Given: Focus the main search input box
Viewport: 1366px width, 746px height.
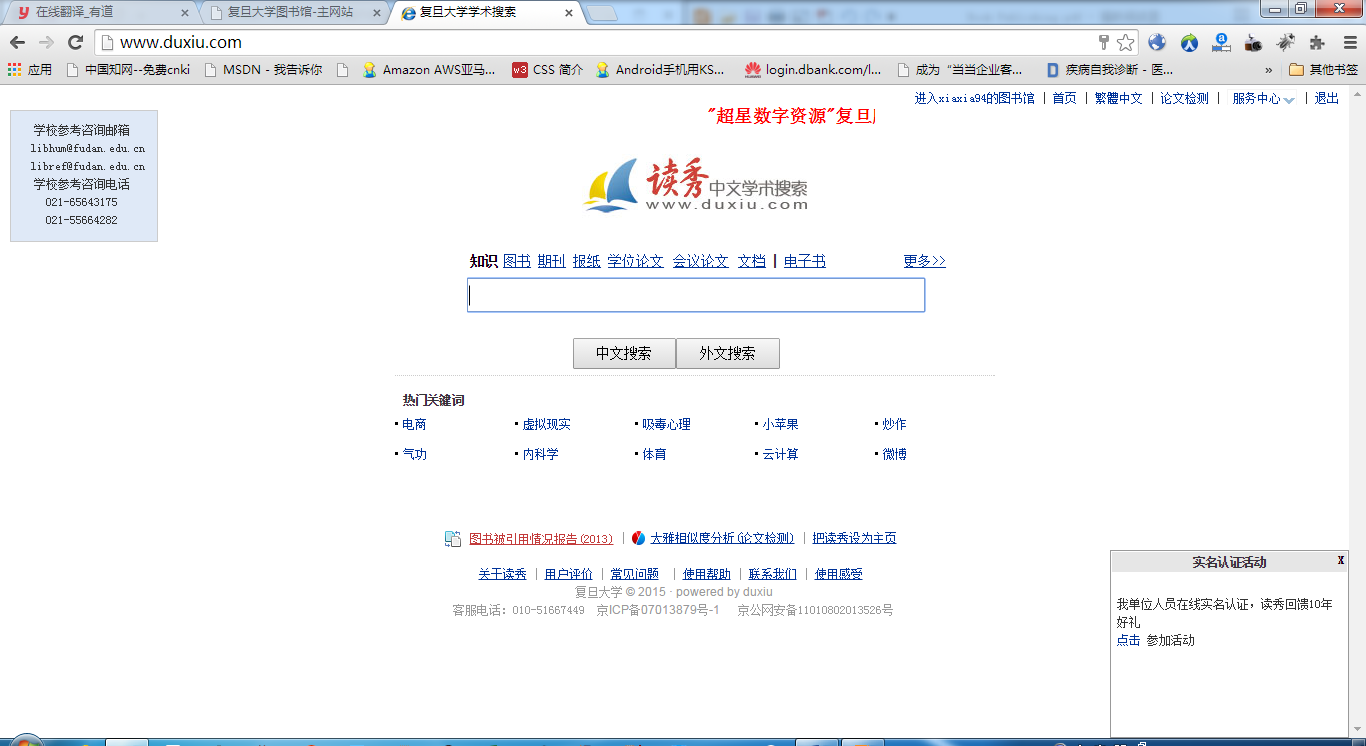Looking at the screenshot, I should (696, 295).
